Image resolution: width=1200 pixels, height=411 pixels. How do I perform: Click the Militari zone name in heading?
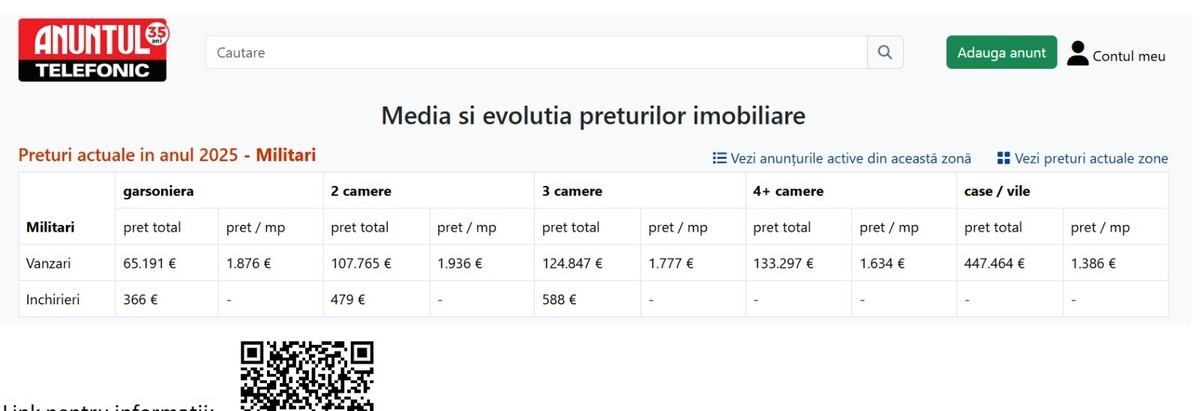[286, 155]
